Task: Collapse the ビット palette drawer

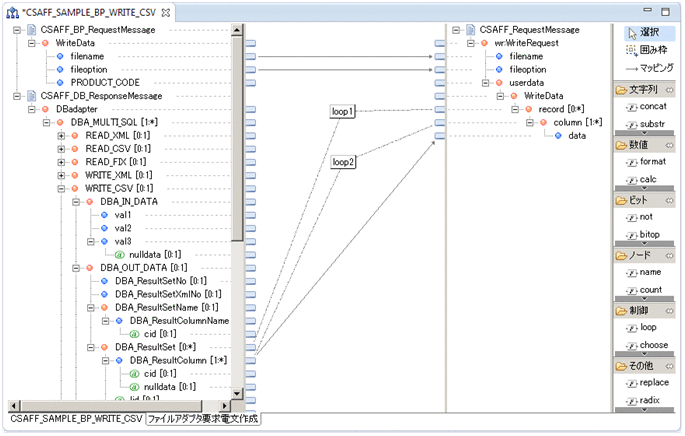Action: point(668,200)
